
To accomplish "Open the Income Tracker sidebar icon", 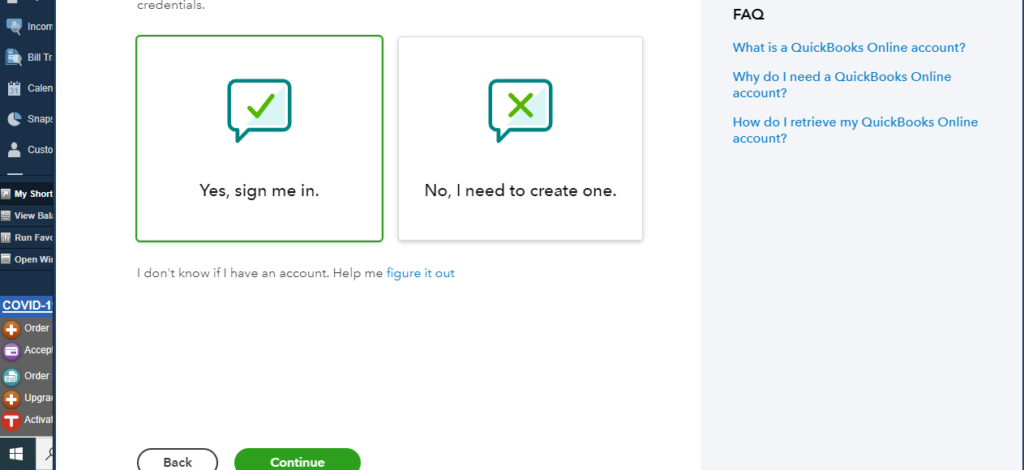I will (x=14, y=27).
